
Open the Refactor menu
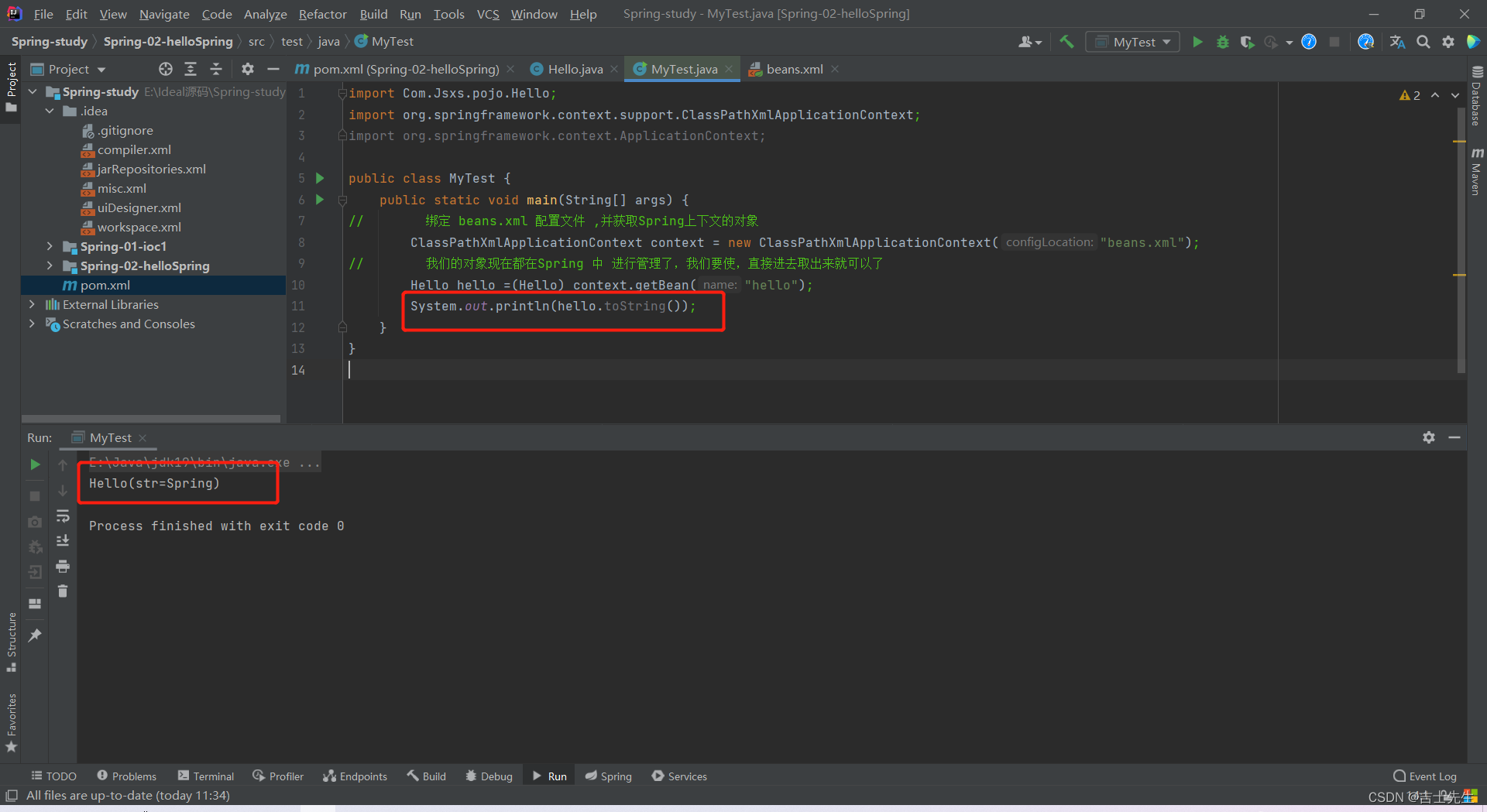click(x=322, y=14)
